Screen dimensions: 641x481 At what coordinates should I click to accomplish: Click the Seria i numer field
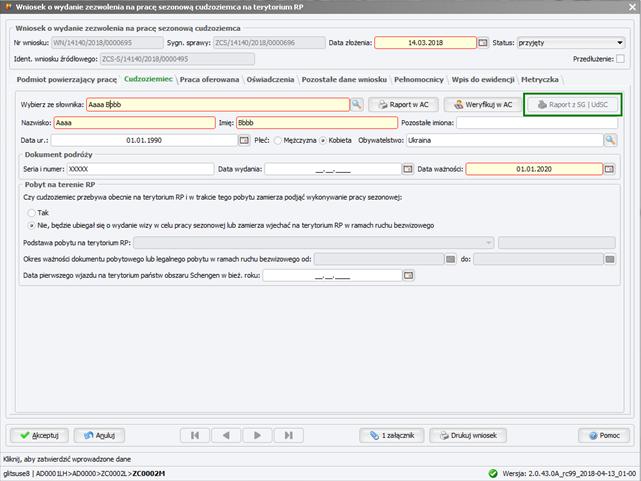coord(140,169)
